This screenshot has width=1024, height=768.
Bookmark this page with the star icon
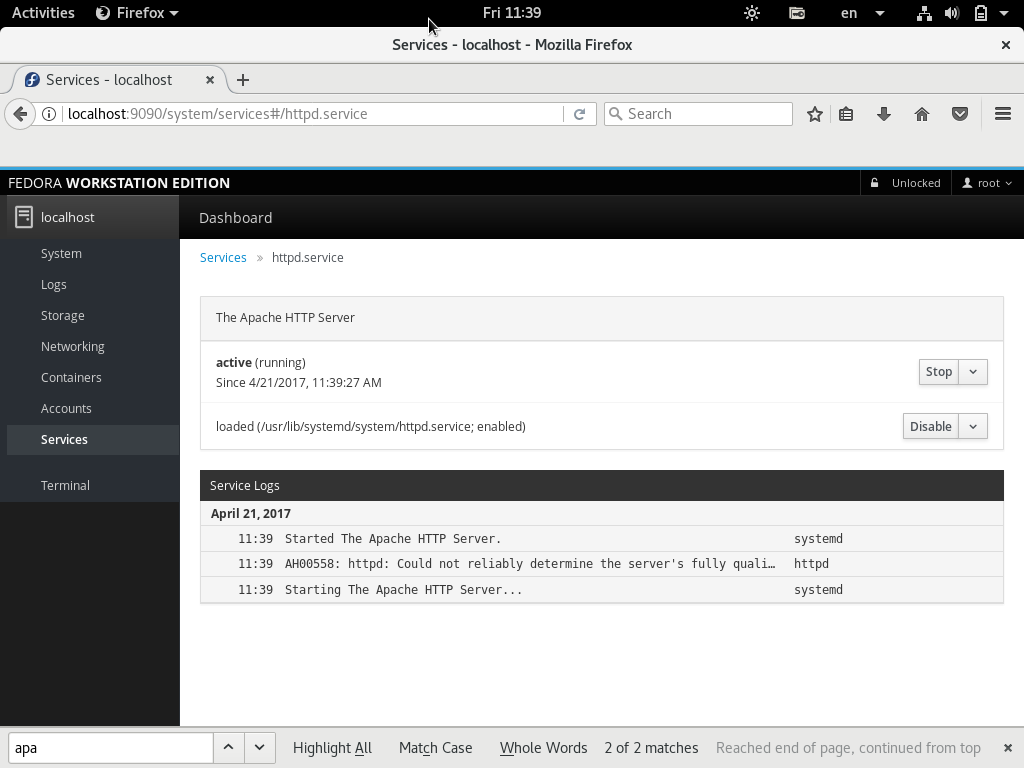[x=814, y=114]
